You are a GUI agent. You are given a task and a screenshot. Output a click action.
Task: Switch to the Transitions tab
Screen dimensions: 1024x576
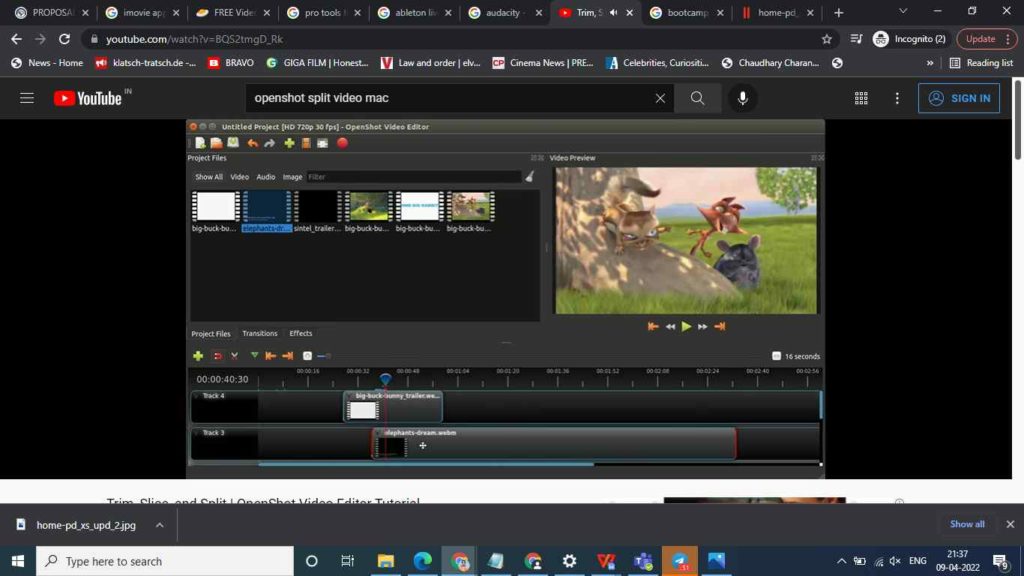tap(260, 333)
